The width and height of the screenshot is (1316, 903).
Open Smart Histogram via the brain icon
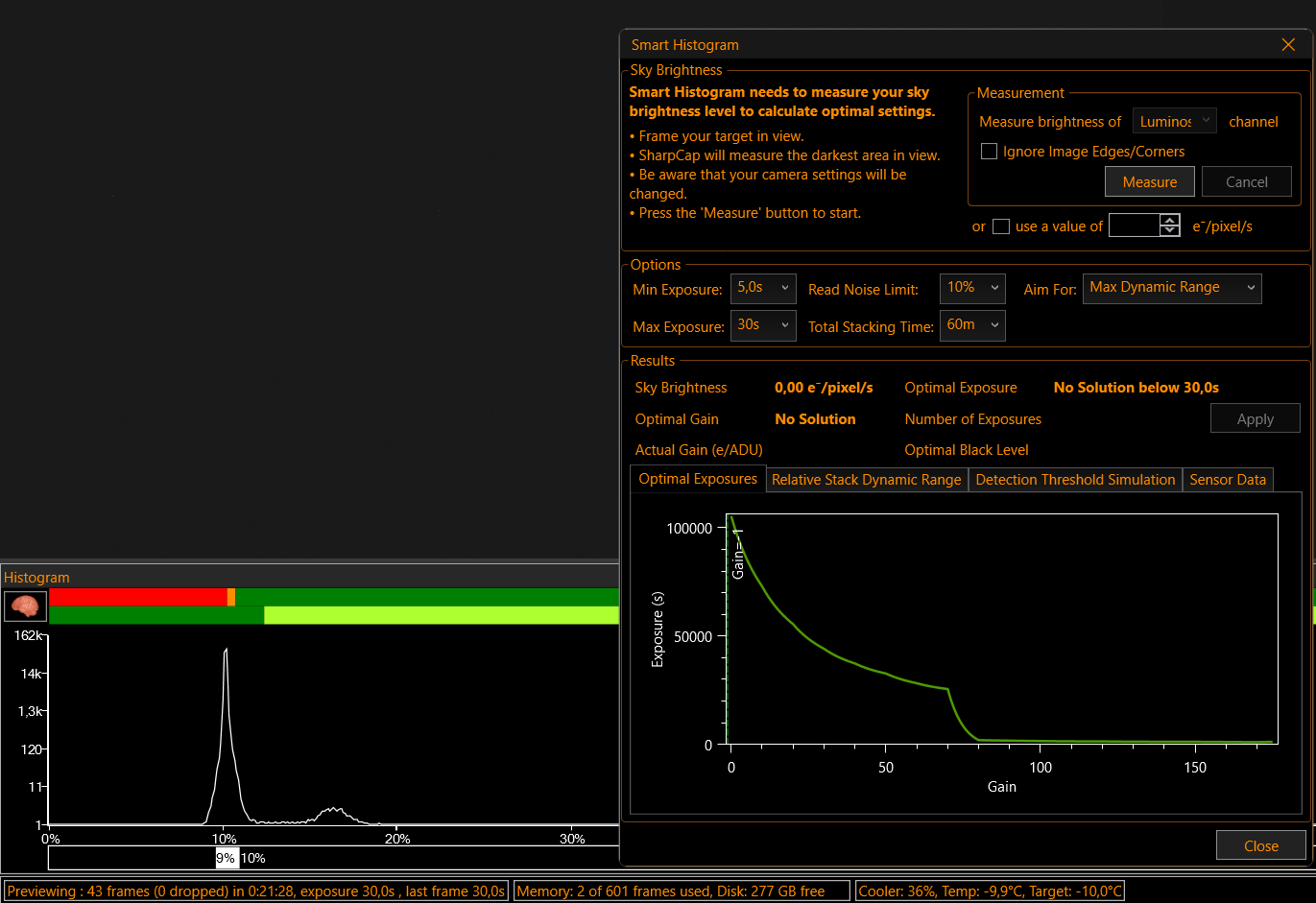25,606
